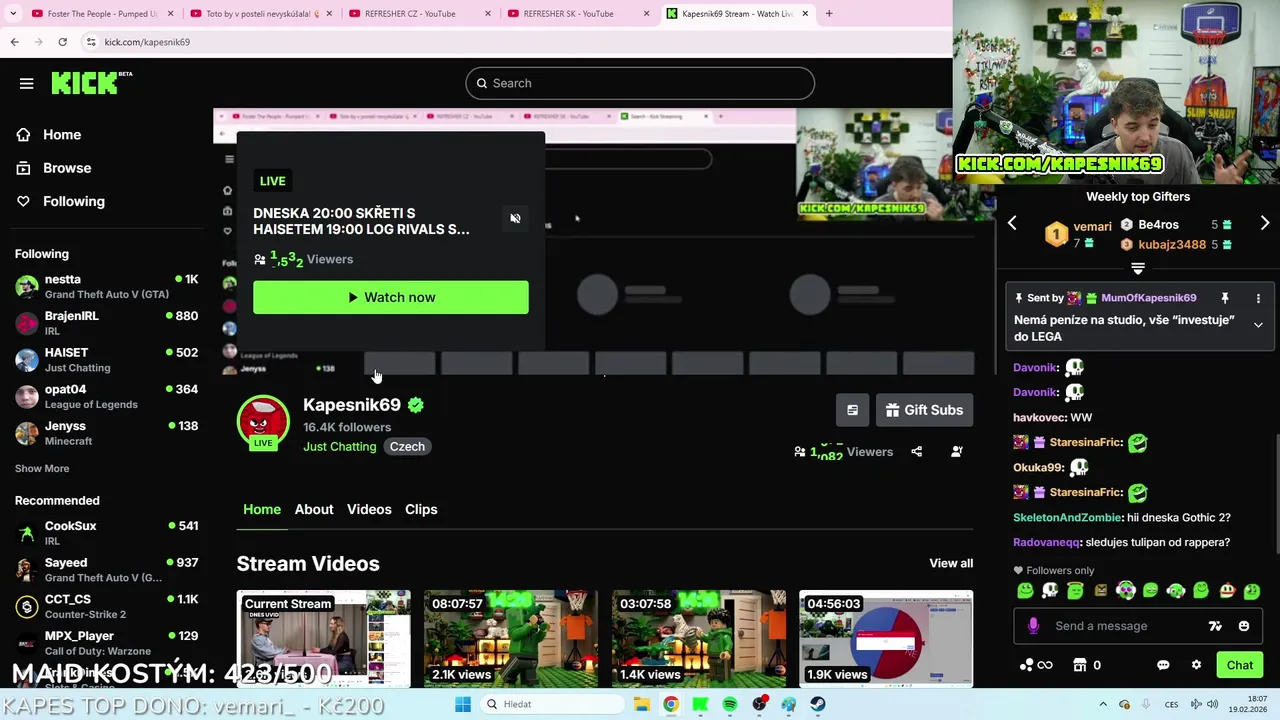This screenshot has height=720, width=1280.
Task: Expand the gifters leaderboard handle
Action: point(1138,268)
